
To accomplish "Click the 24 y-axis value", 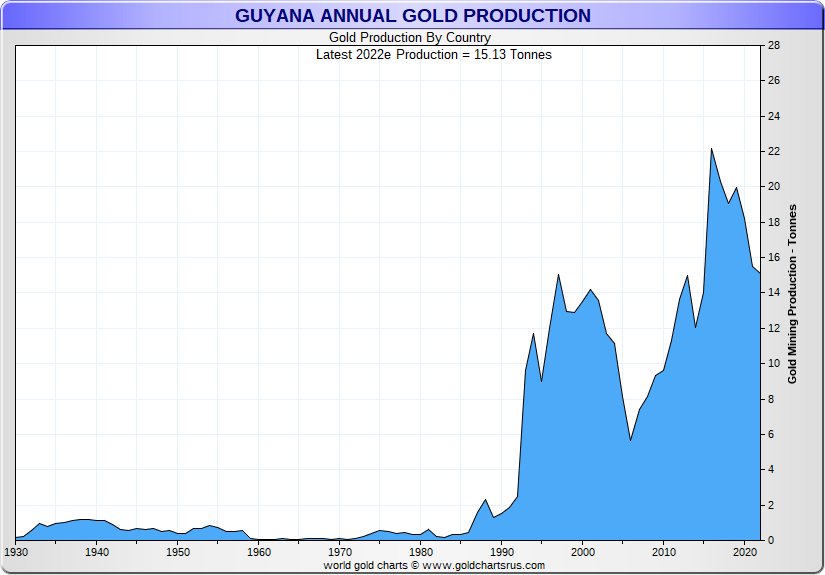I will coord(774,116).
